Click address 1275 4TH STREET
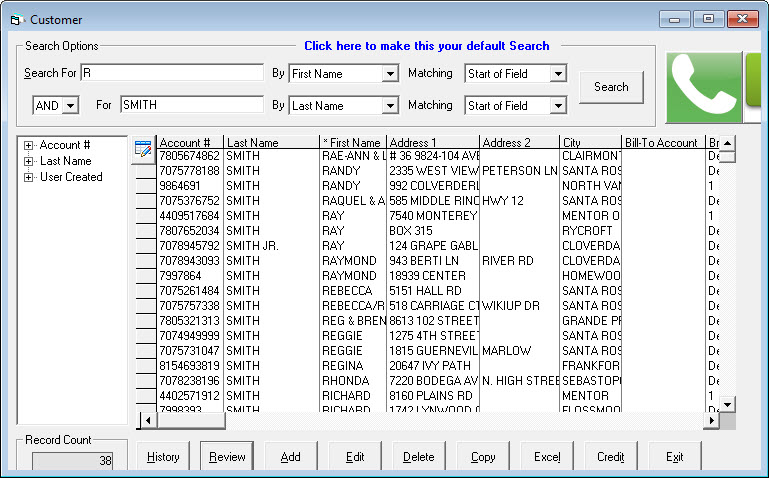The height and width of the screenshot is (478, 769). tap(433, 336)
